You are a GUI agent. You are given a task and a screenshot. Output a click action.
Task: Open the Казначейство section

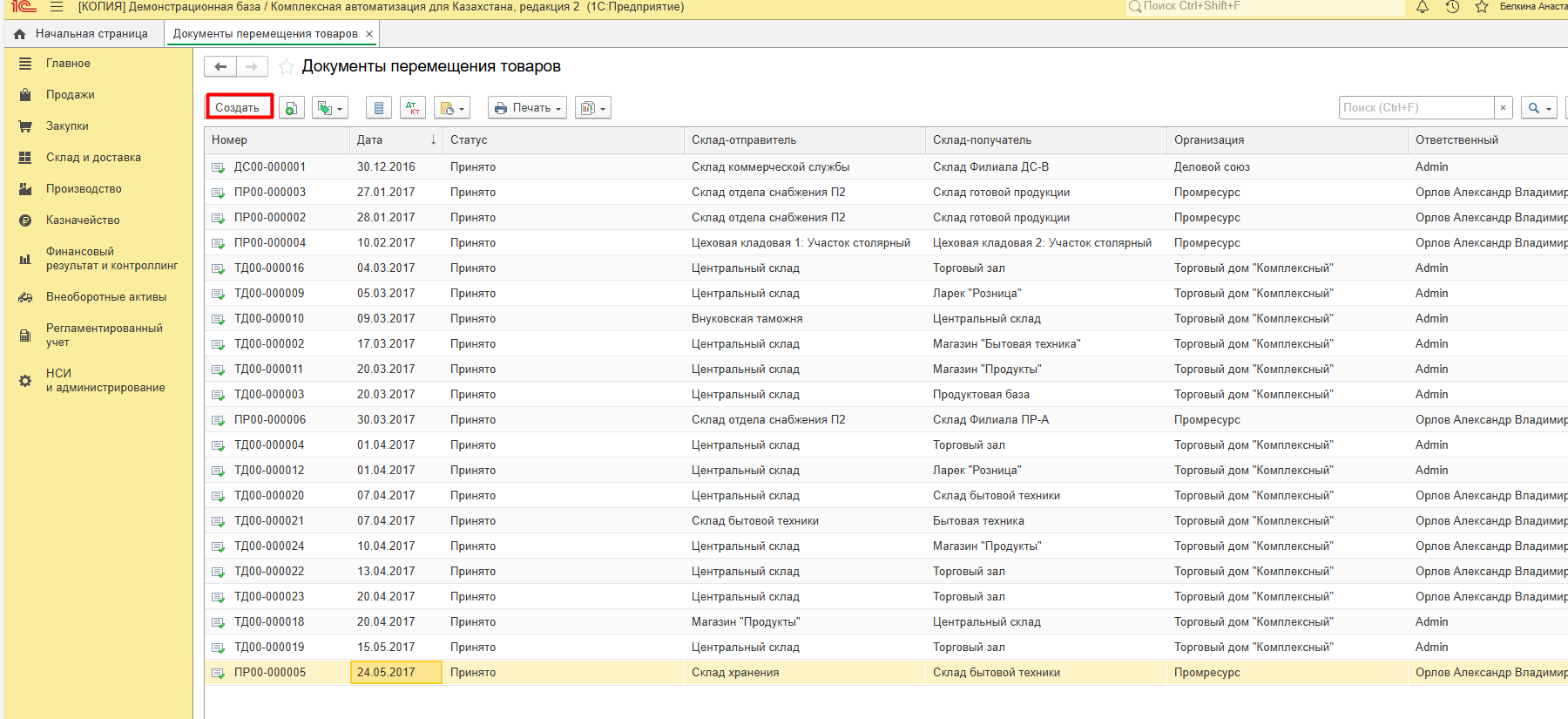click(83, 220)
